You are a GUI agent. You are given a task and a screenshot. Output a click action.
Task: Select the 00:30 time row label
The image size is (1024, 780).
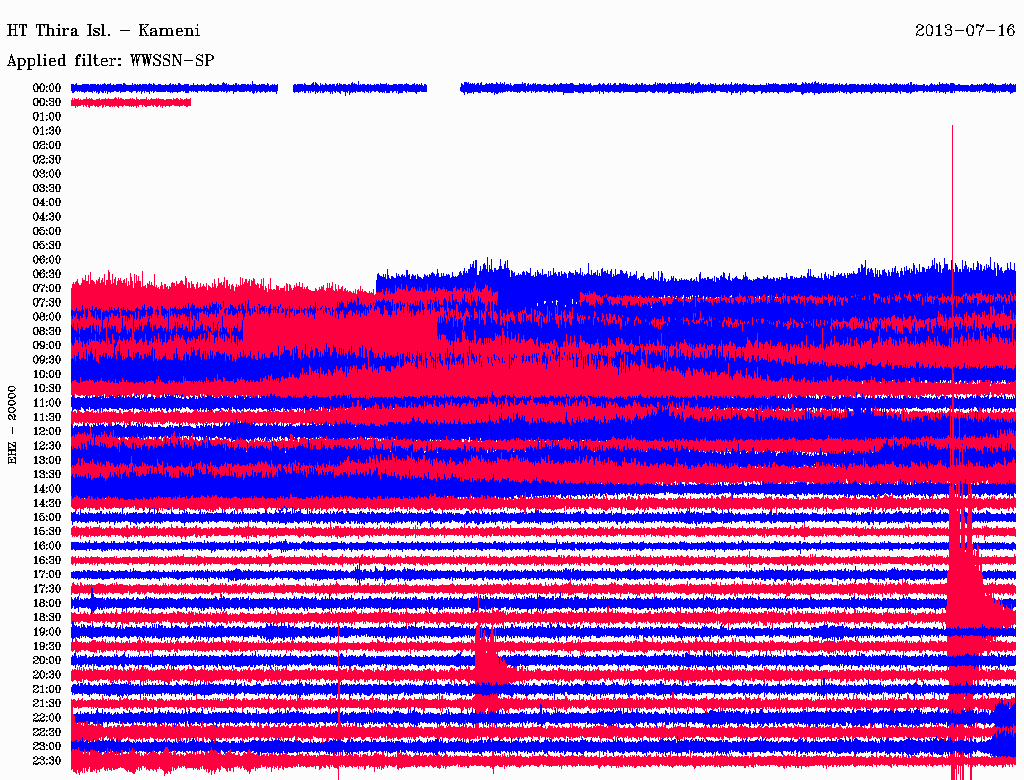47,102
